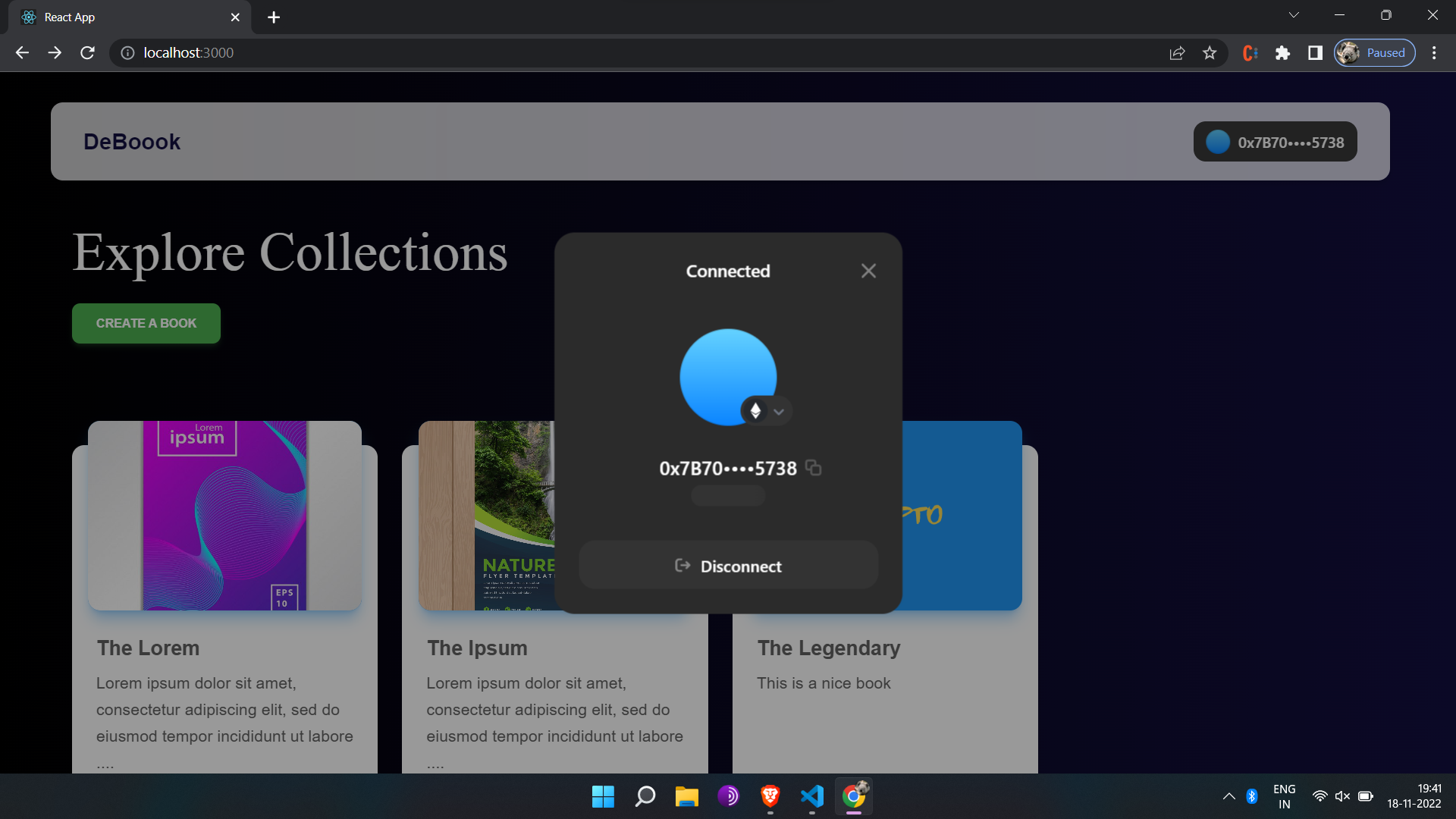
Task: Toggle the browser side panel icon
Action: pyautogui.click(x=1315, y=53)
